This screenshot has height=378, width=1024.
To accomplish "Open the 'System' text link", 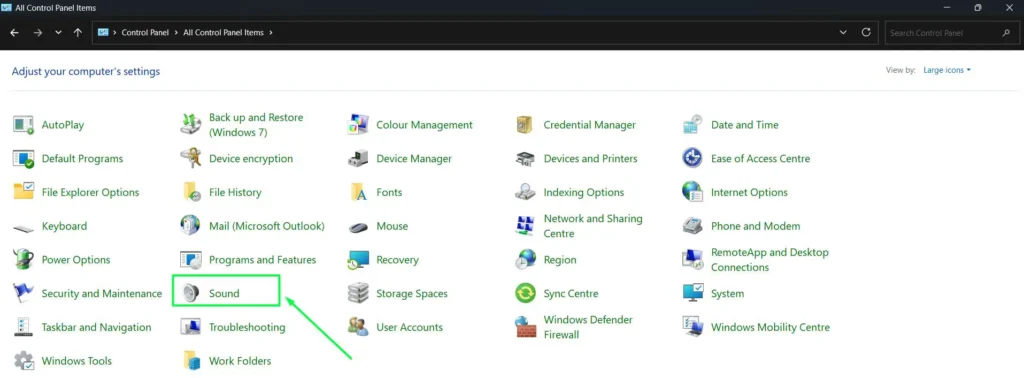I will pyautogui.click(x=728, y=293).
